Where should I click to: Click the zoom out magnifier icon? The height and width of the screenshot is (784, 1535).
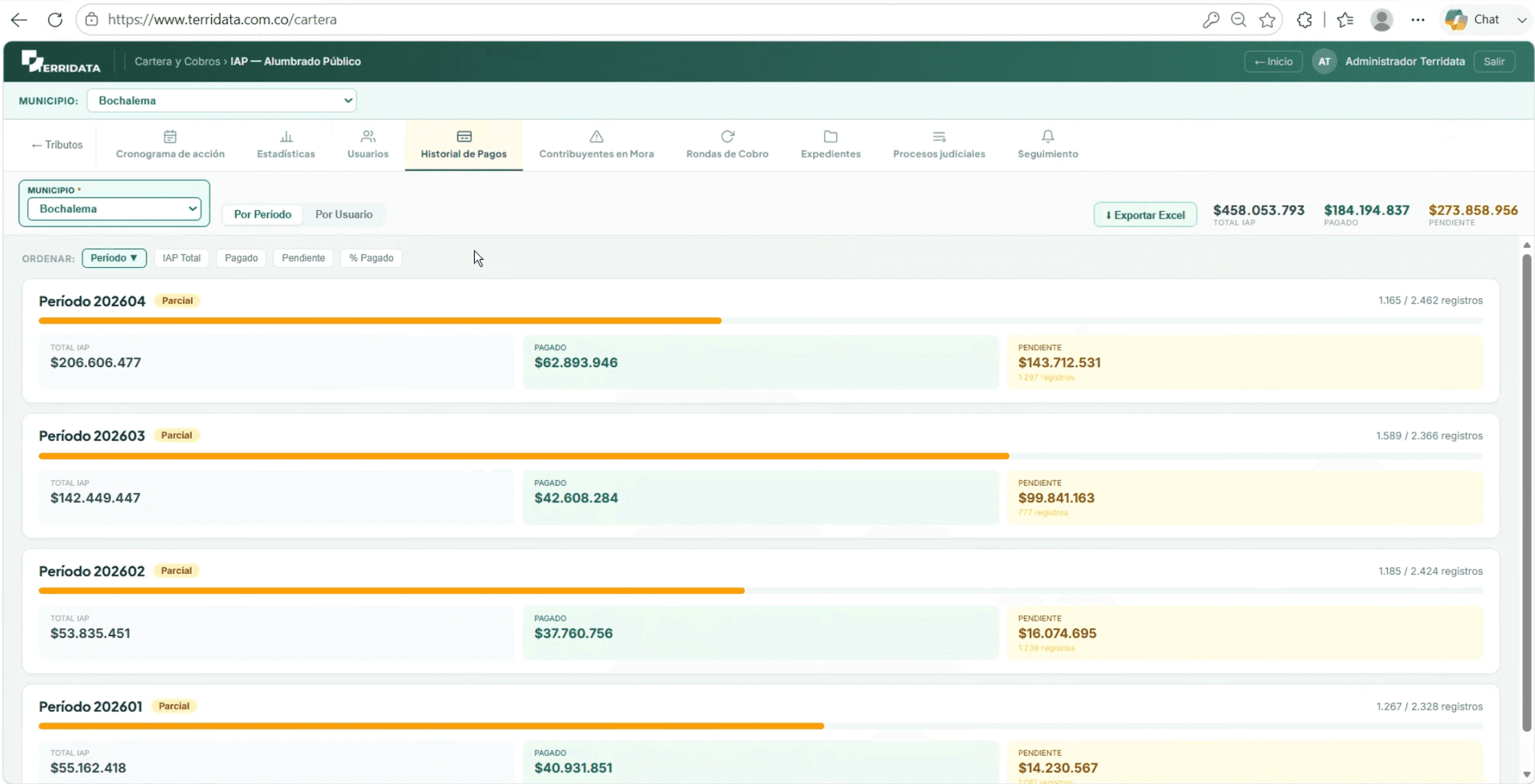[x=1238, y=20]
